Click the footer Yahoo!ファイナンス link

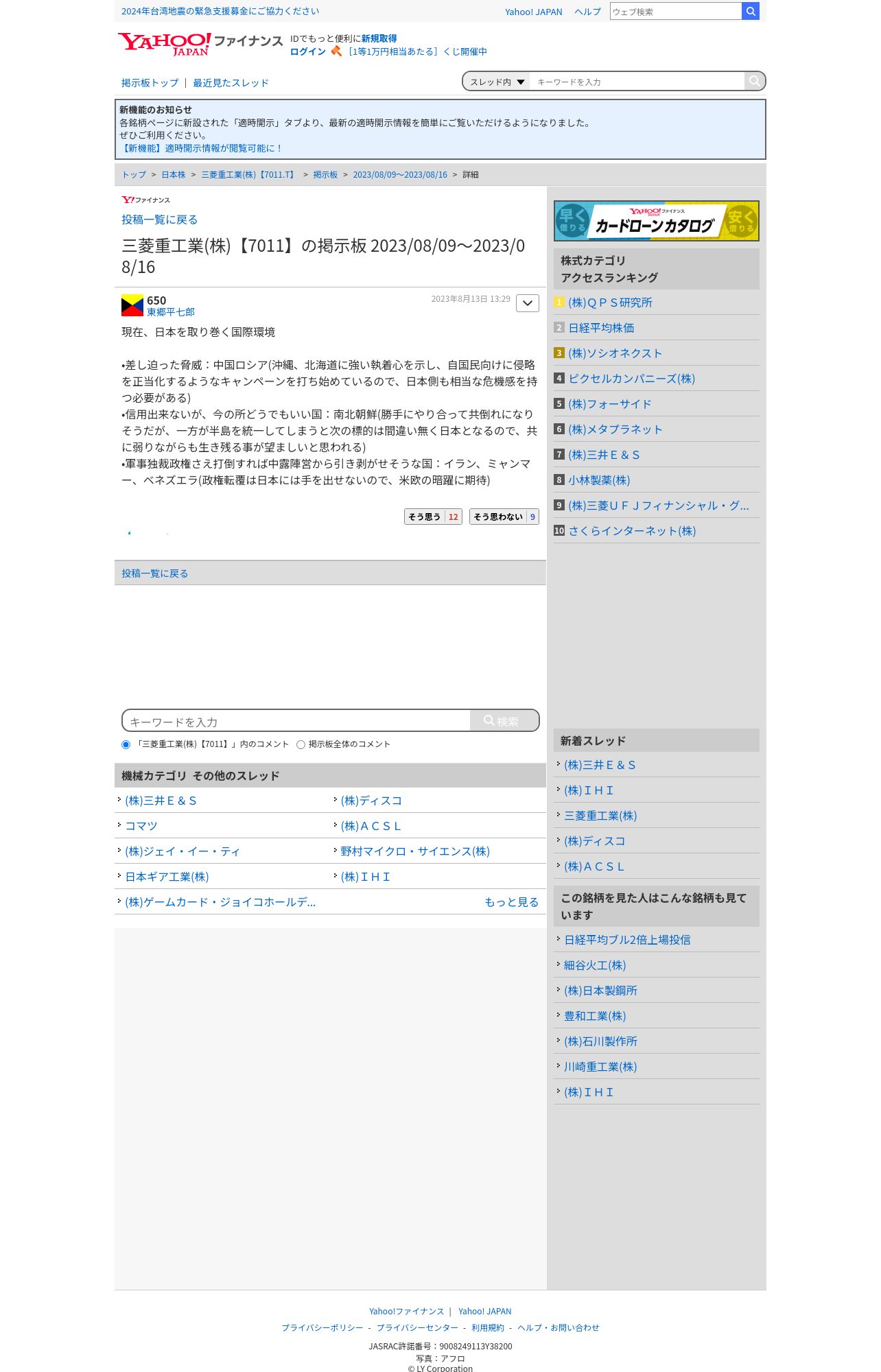click(407, 1312)
